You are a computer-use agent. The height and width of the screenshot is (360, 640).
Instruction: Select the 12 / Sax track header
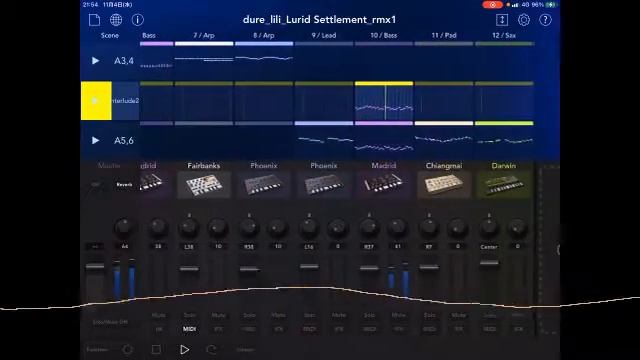(504, 36)
